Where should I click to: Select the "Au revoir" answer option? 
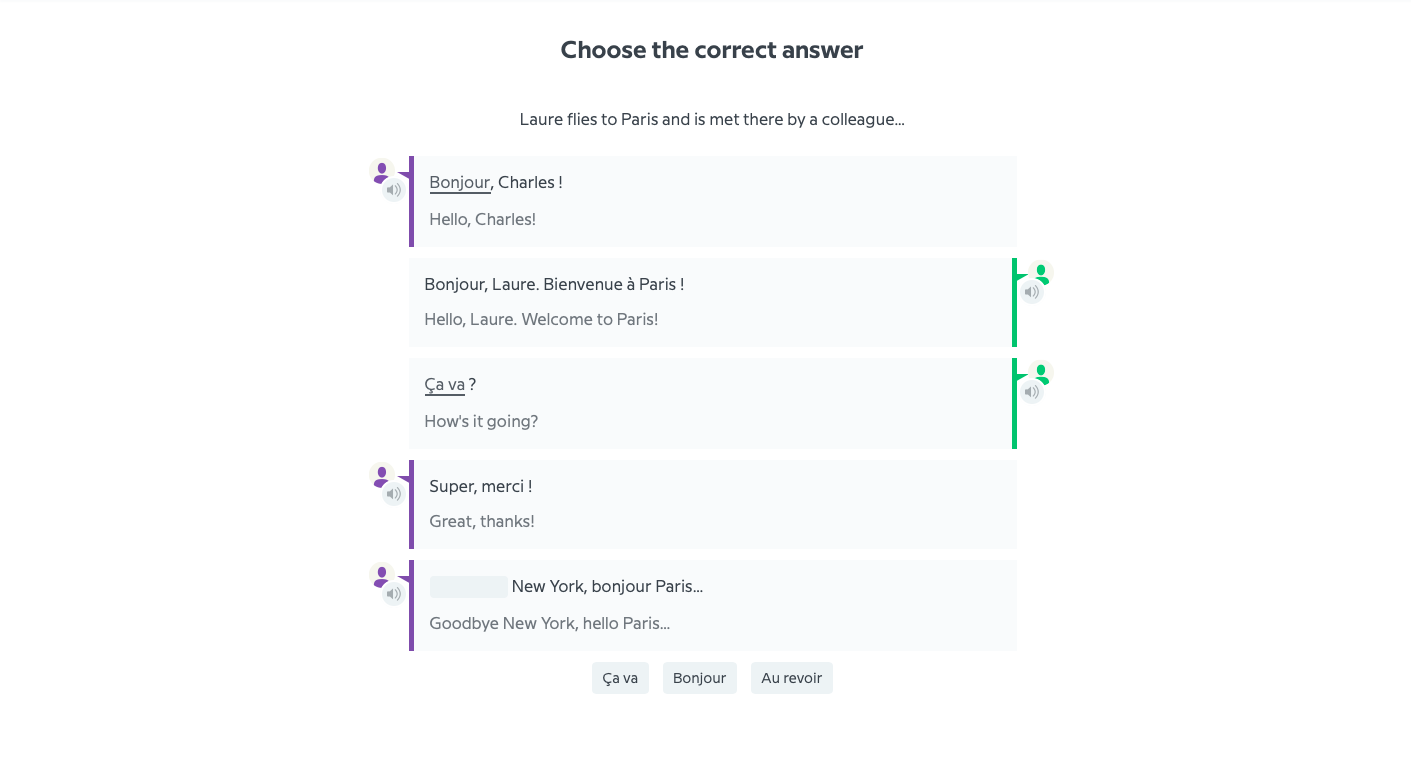tap(791, 678)
